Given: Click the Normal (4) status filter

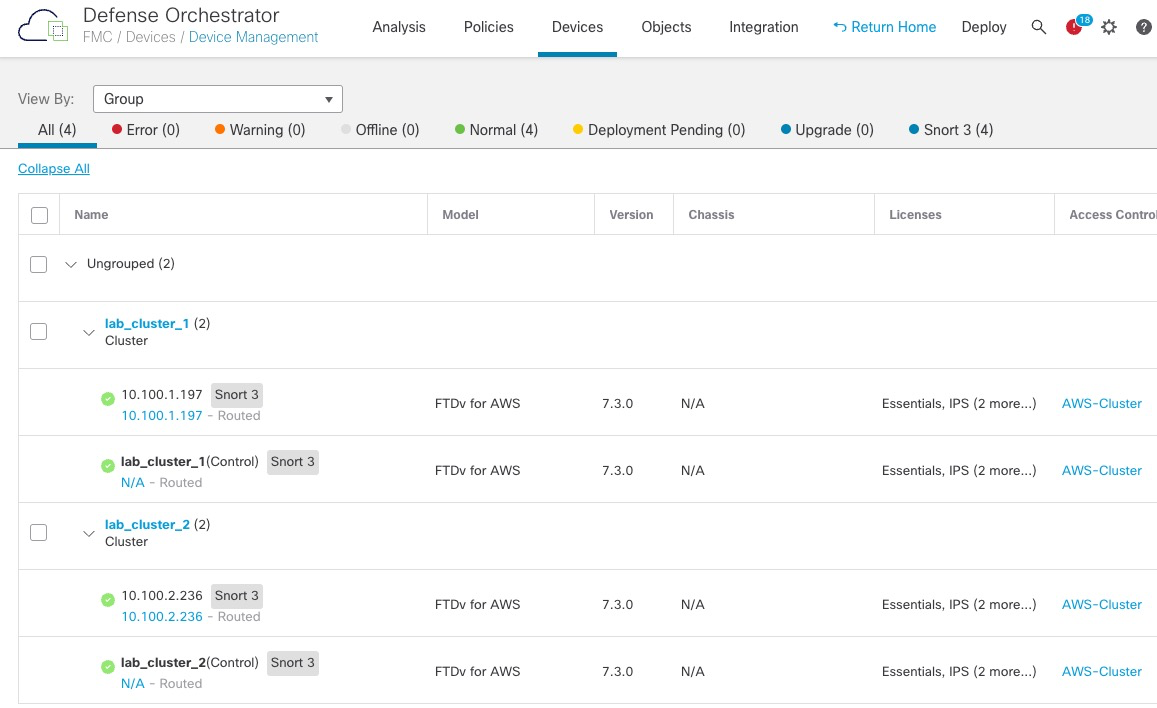Looking at the screenshot, I should (x=496, y=129).
